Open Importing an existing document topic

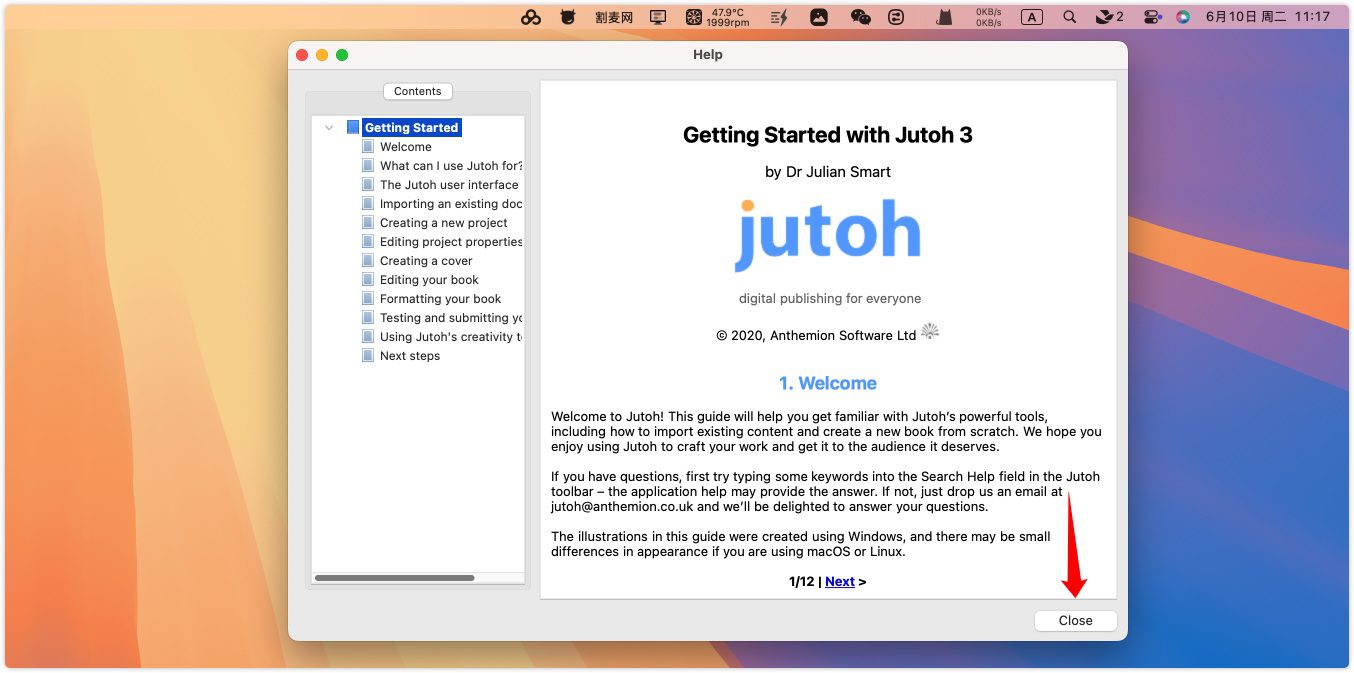(450, 204)
